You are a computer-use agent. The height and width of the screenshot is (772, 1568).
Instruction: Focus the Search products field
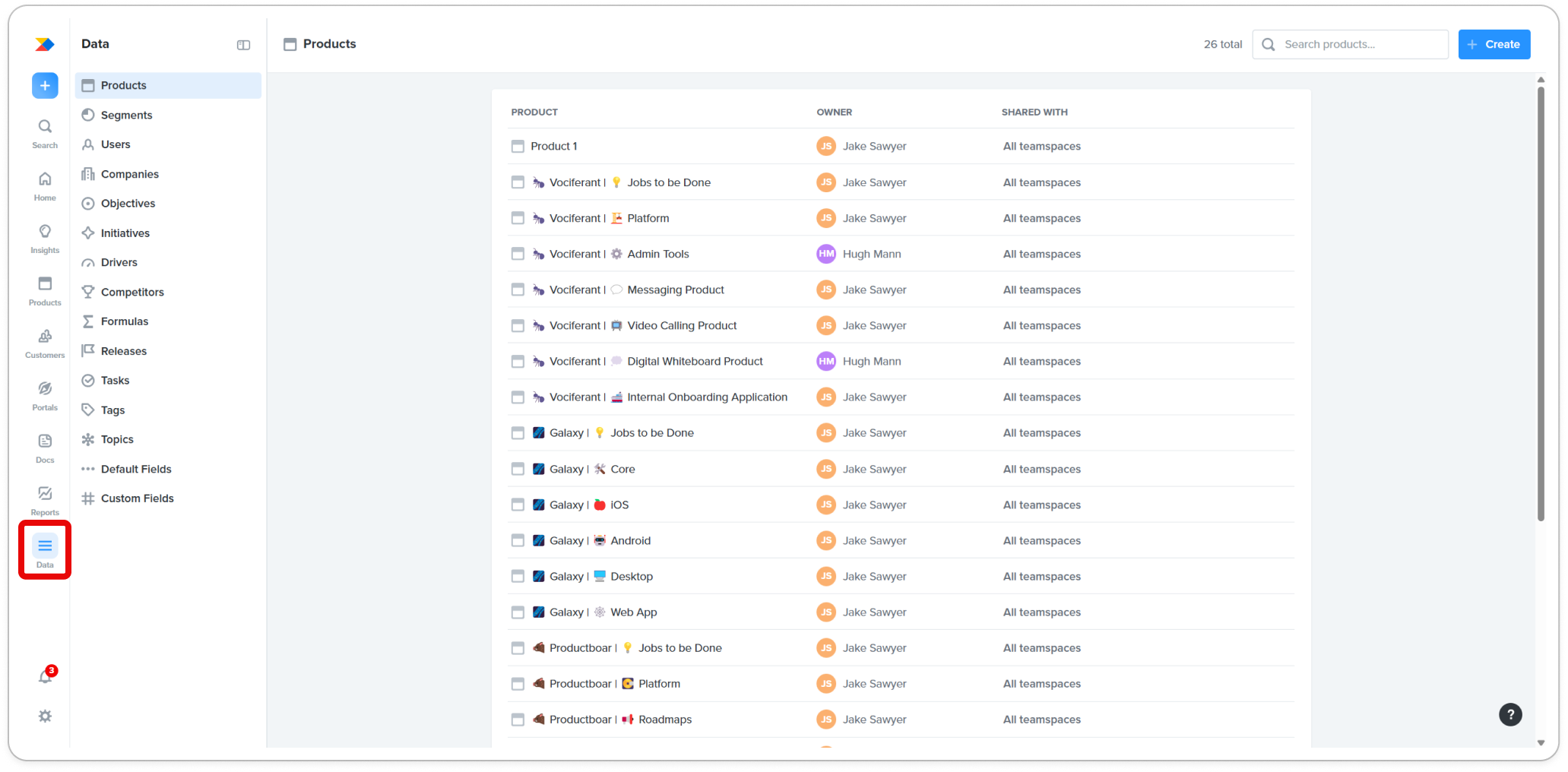click(1350, 44)
